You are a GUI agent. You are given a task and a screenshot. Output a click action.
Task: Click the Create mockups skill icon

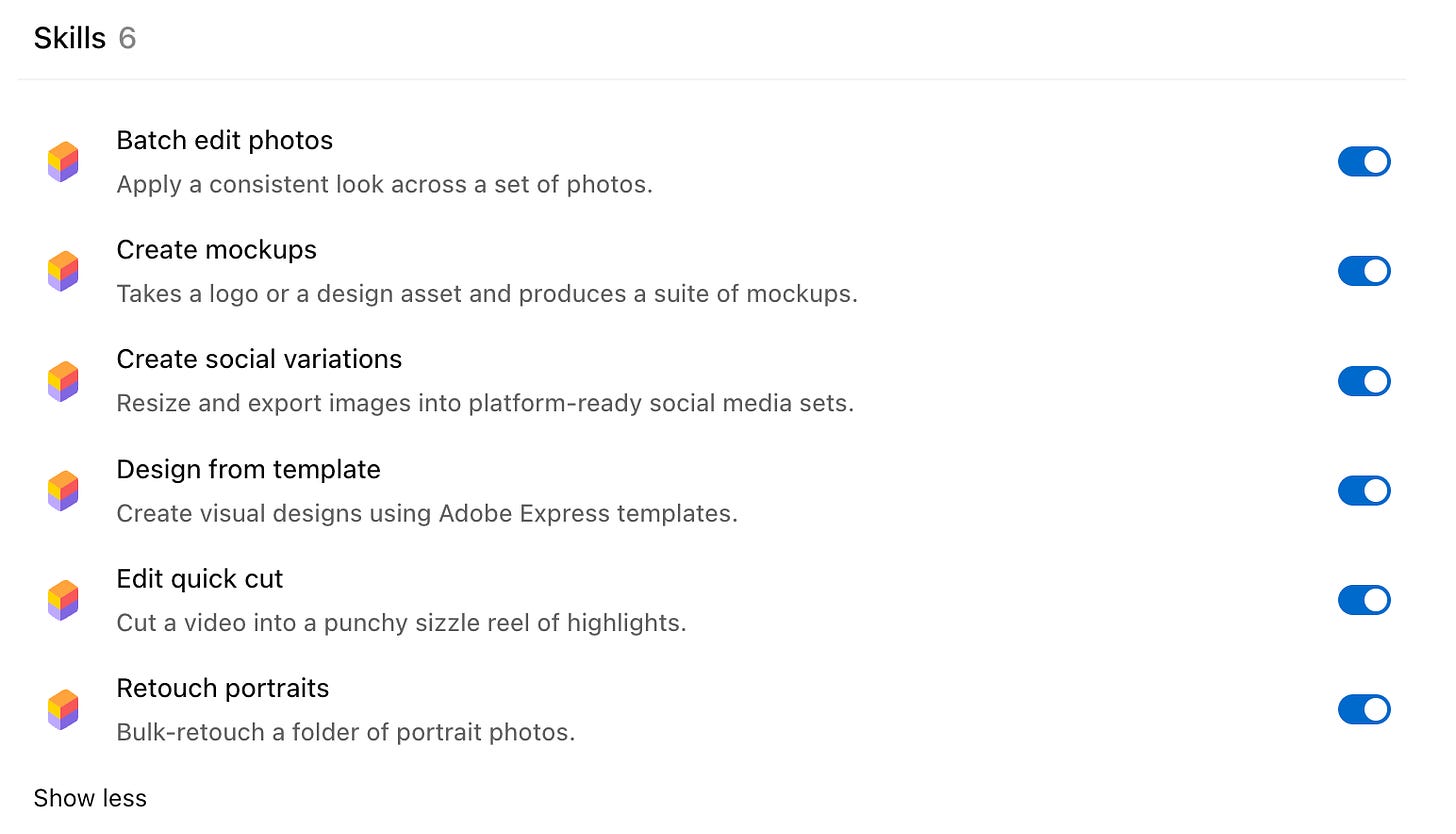pyautogui.click(x=63, y=271)
